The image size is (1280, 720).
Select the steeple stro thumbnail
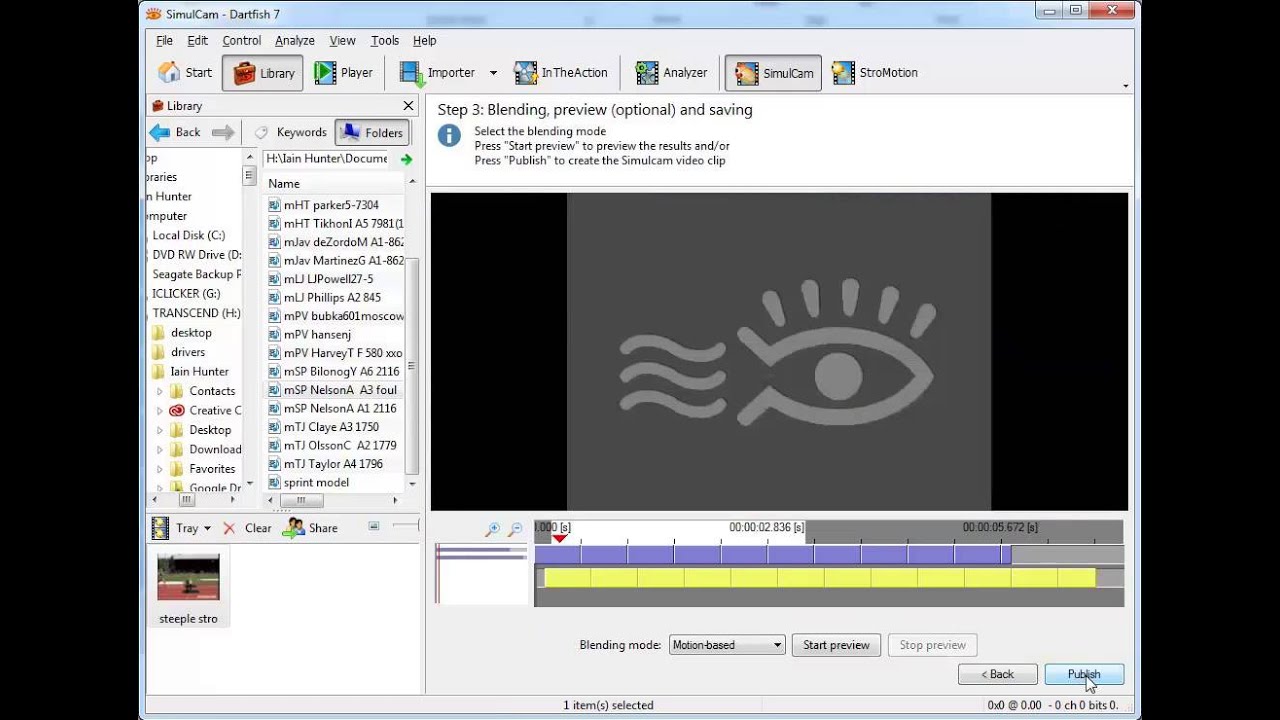click(188, 588)
